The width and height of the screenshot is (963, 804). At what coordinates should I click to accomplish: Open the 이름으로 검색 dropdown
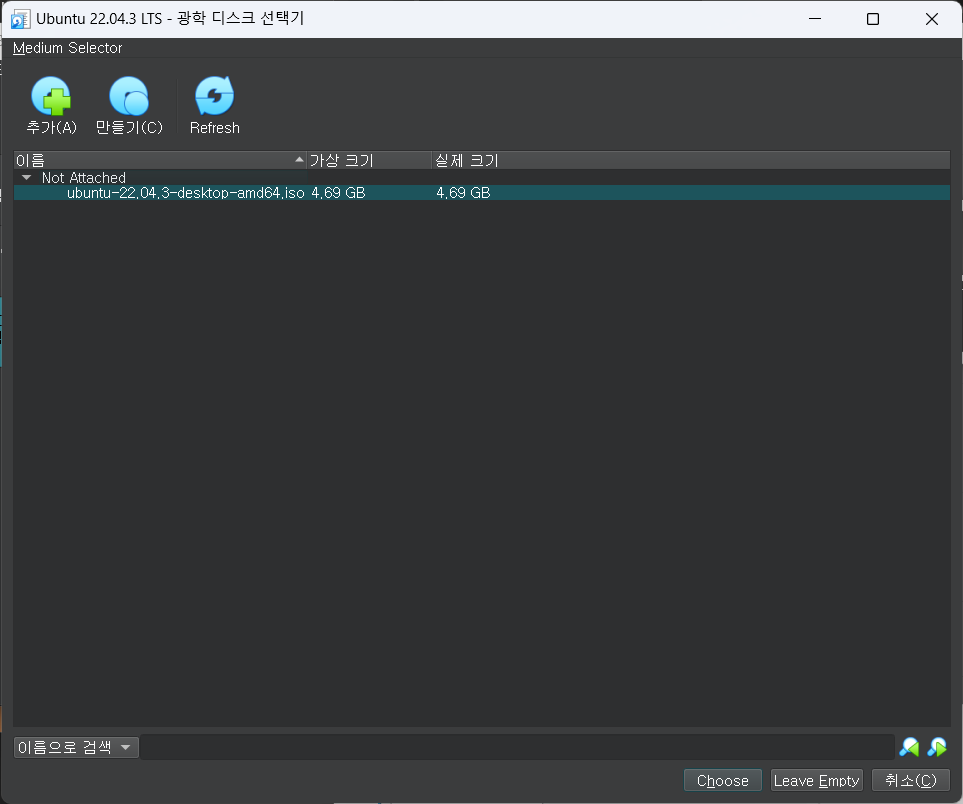point(76,747)
